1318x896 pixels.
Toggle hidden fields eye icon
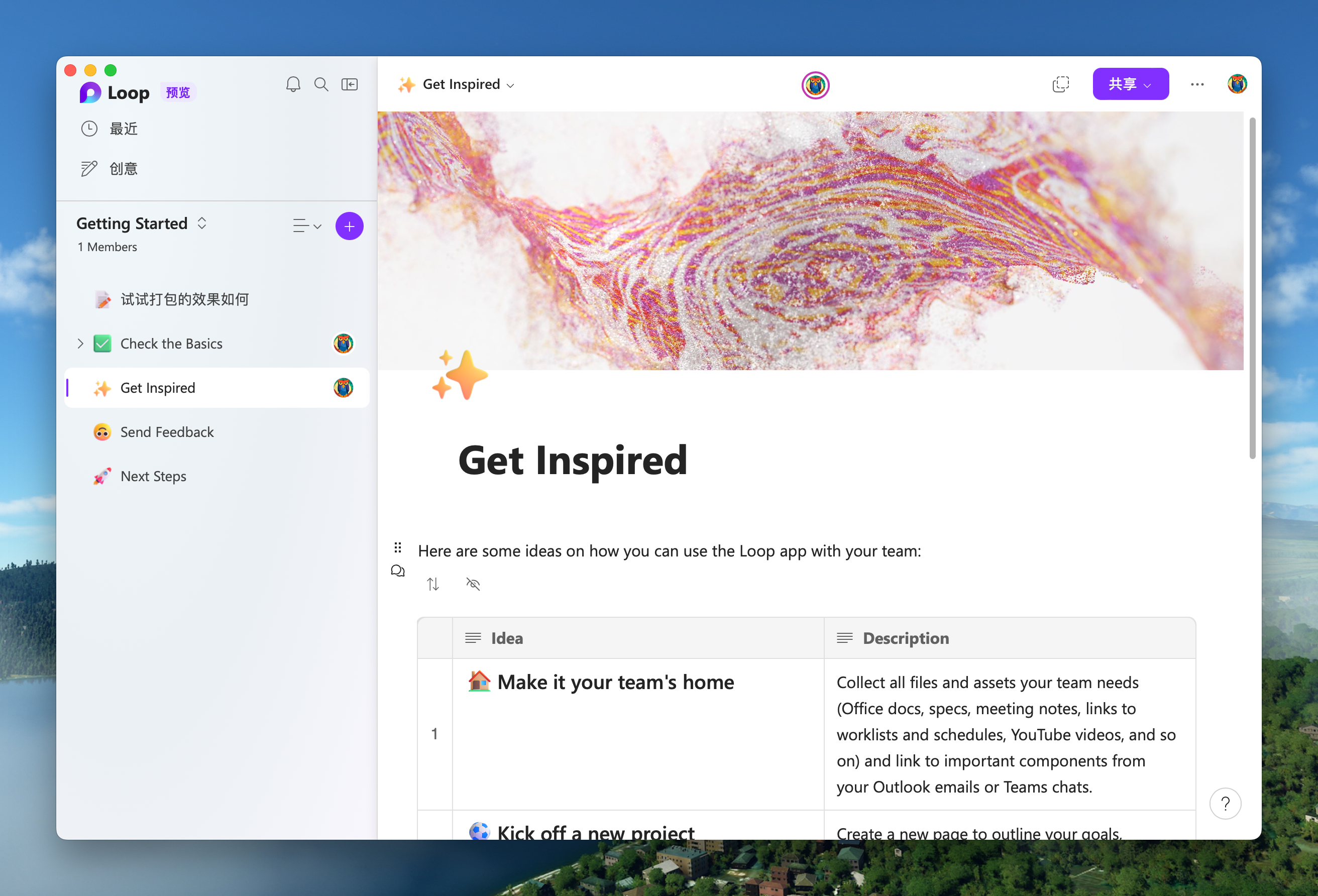point(473,584)
